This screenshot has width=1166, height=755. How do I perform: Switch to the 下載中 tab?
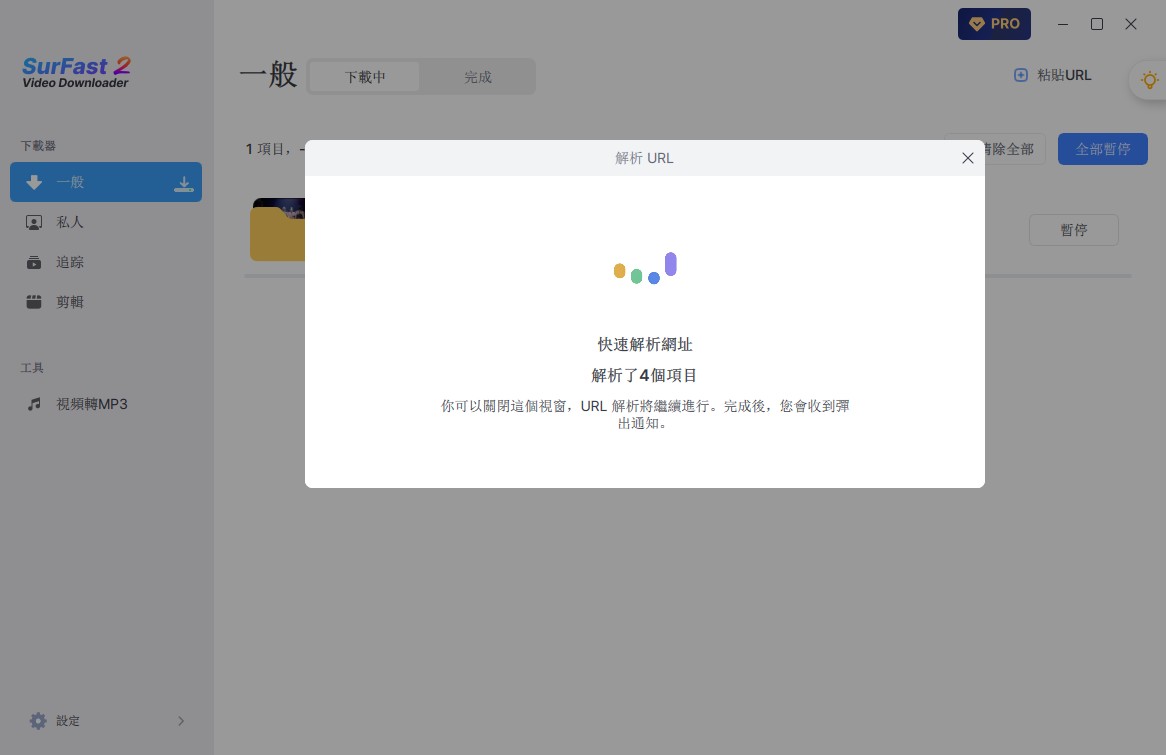pos(364,77)
